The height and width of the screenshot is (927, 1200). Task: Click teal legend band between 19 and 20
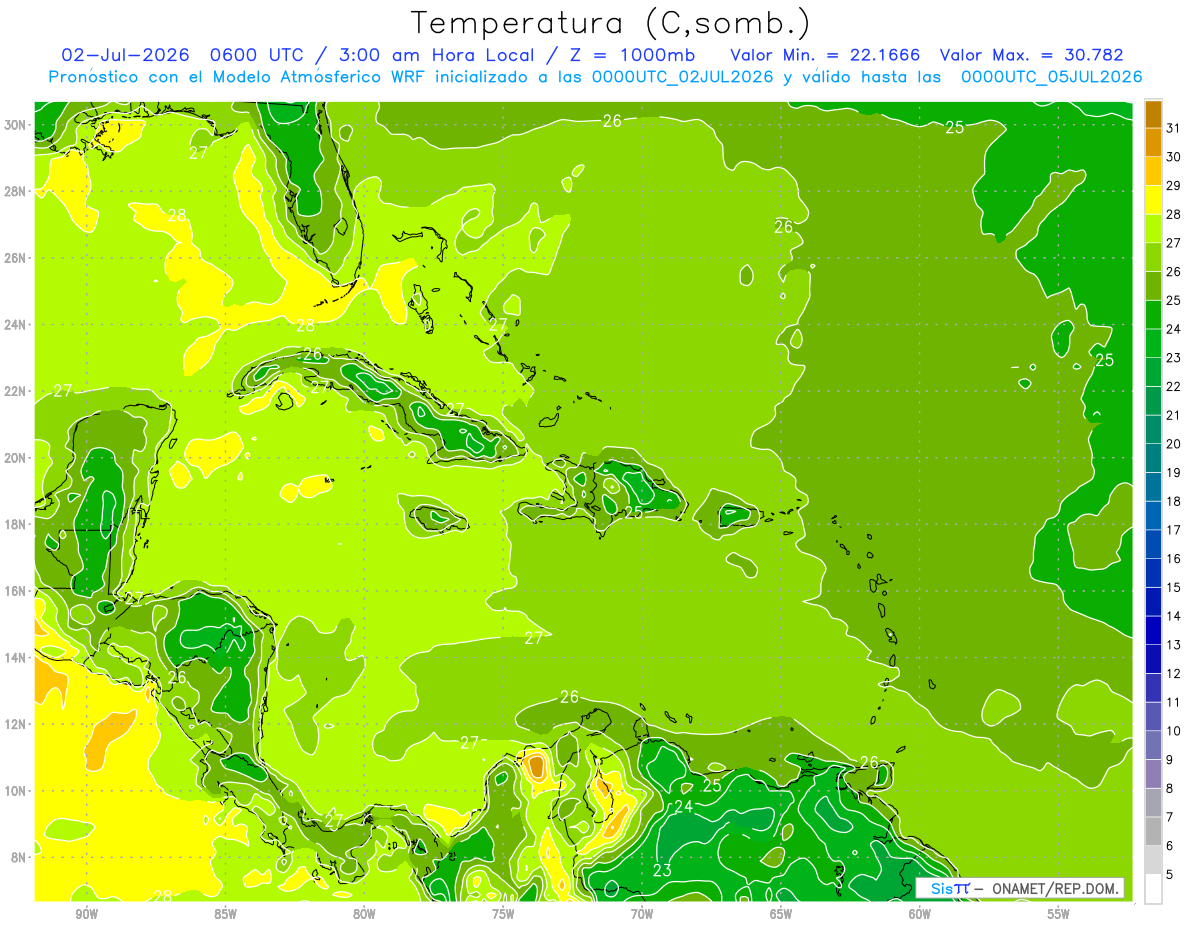[x=1153, y=458]
